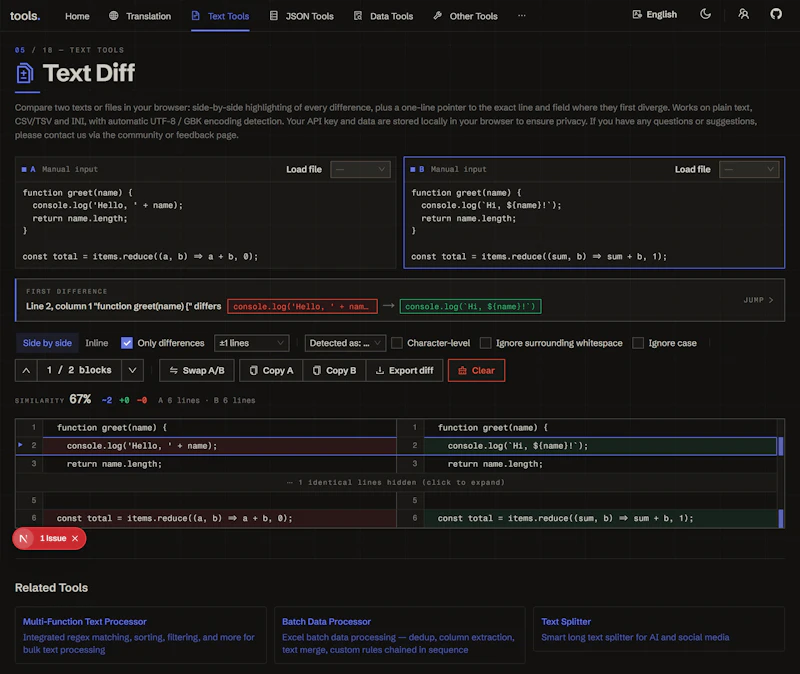800x674 pixels.
Task: Click the Data Tools icon
Action: point(358,16)
